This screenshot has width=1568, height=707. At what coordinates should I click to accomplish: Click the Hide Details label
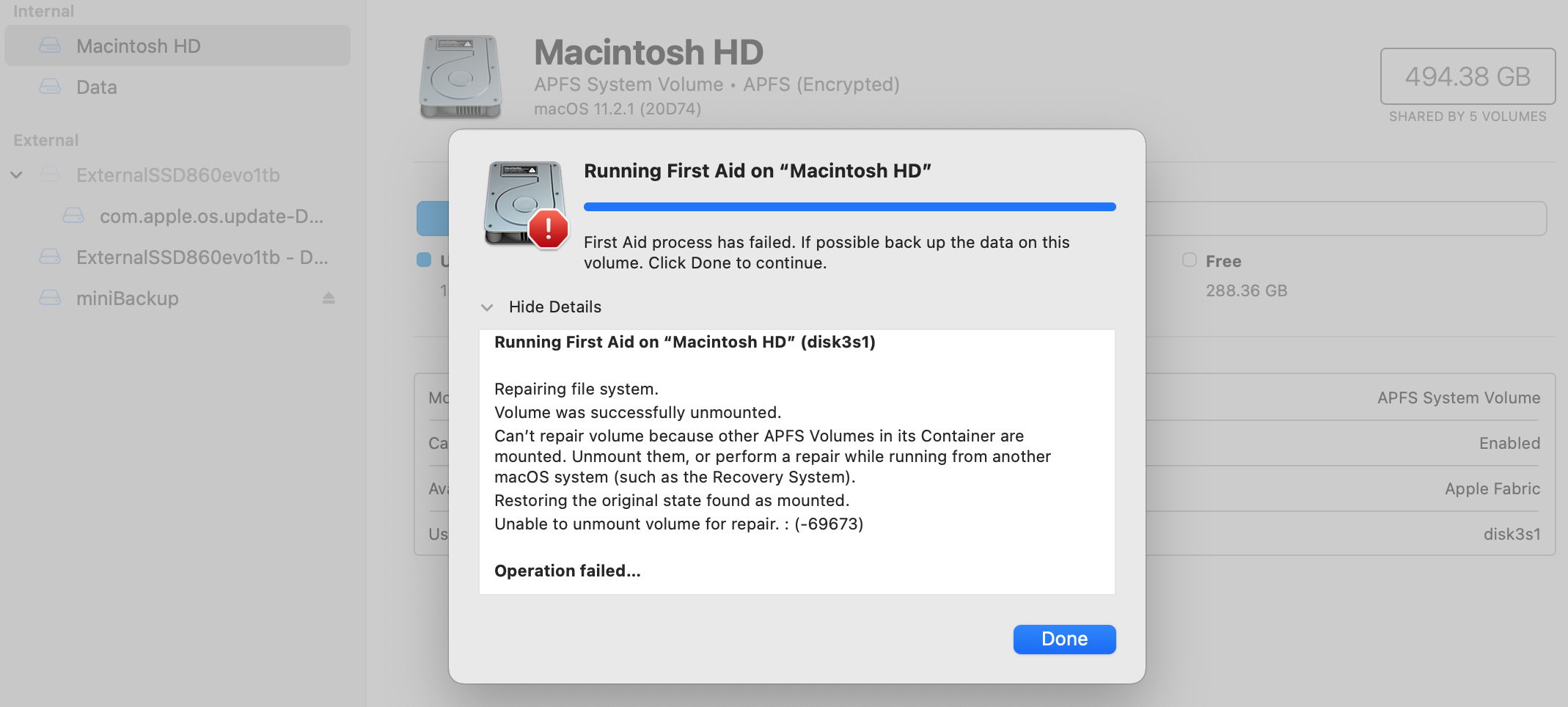(554, 307)
